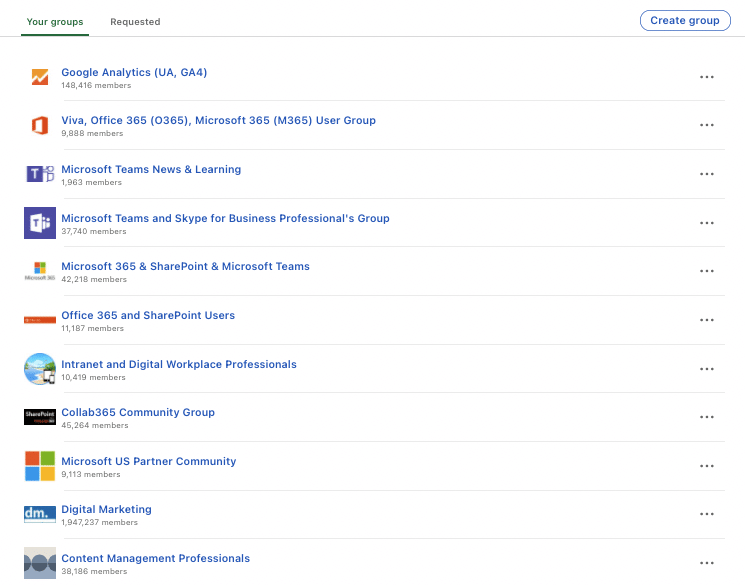This screenshot has width=745, height=585.
Task: Open options for Office 365 and SharePoint Users
Action: point(707,320)
